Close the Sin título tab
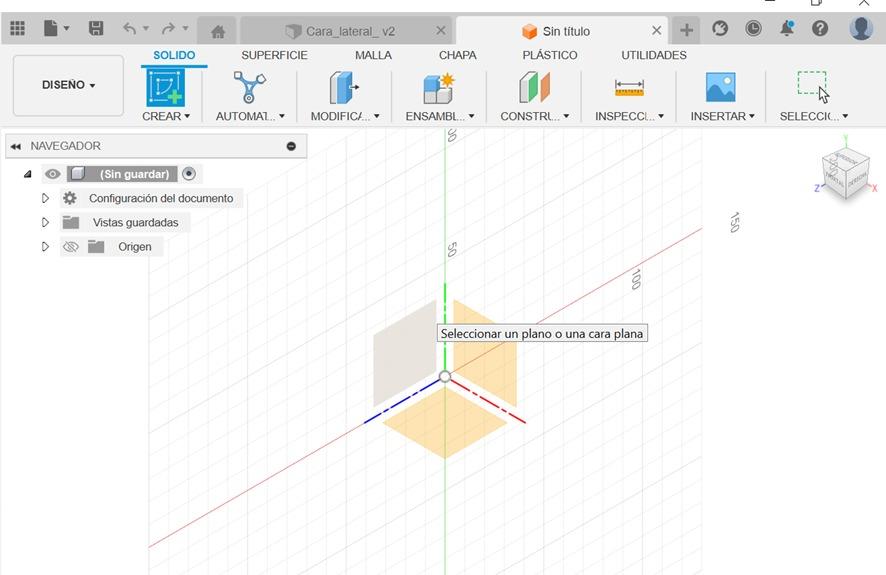This screenshot has width=886, height=575. pos(657,31)
